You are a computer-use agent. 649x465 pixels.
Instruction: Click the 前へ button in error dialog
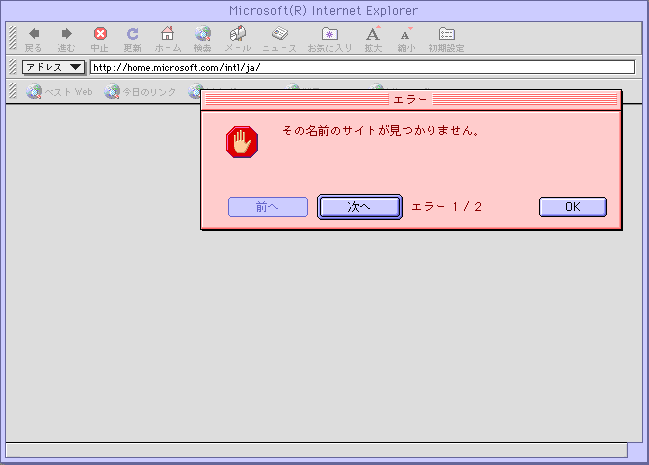268,207
